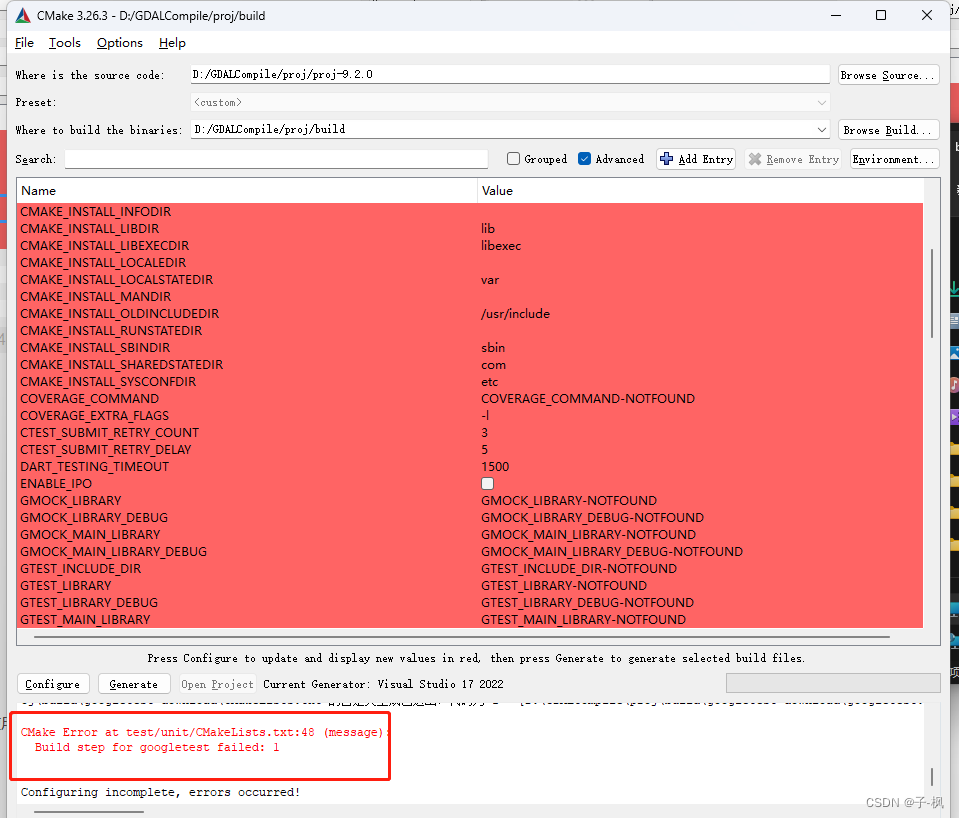Expand the build binaries path dropdown
Screen dimensions: 959x818
tap(822, 129)
